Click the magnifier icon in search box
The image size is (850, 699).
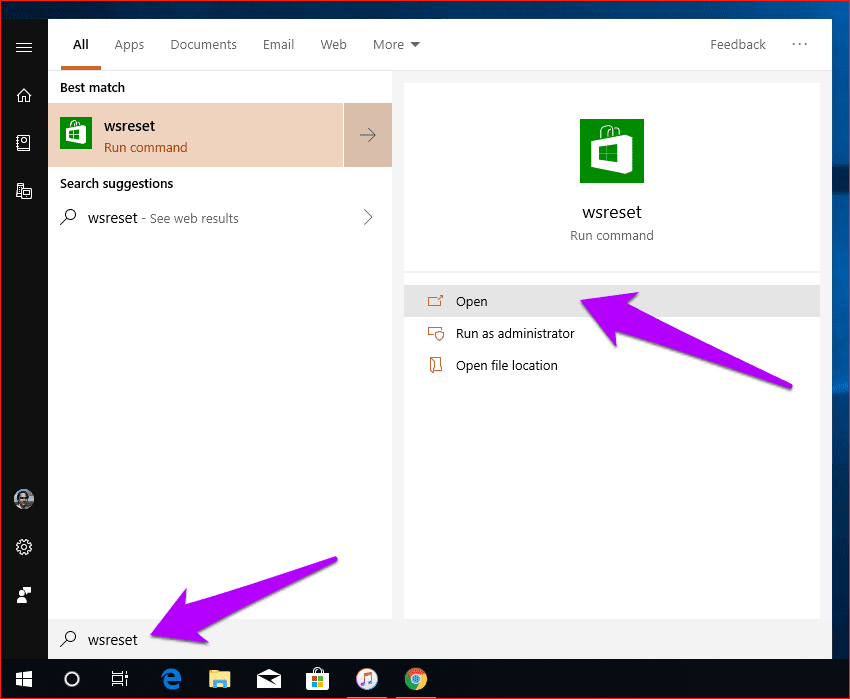point(68,639)
